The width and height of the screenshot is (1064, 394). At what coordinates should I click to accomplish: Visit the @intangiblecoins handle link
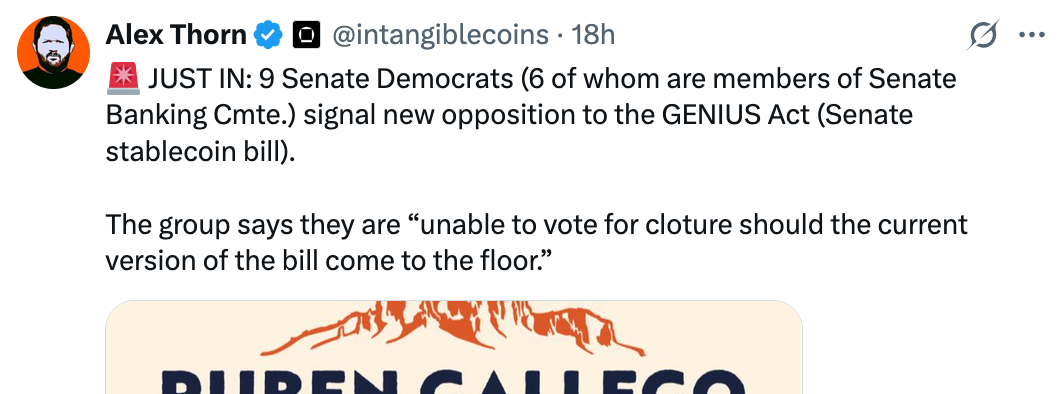click(439, 35)
